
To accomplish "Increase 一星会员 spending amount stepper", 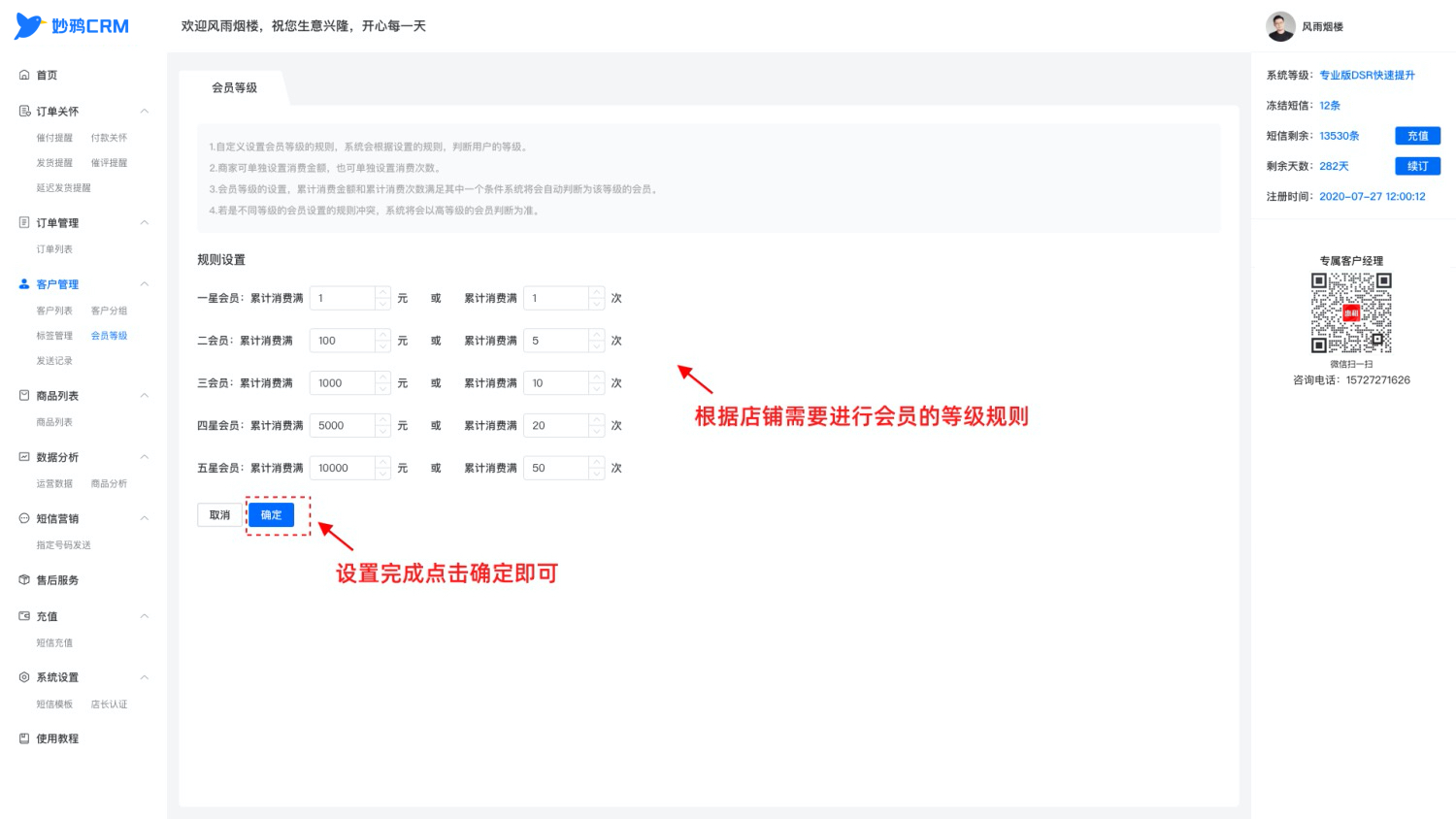I will pos(383,292).
